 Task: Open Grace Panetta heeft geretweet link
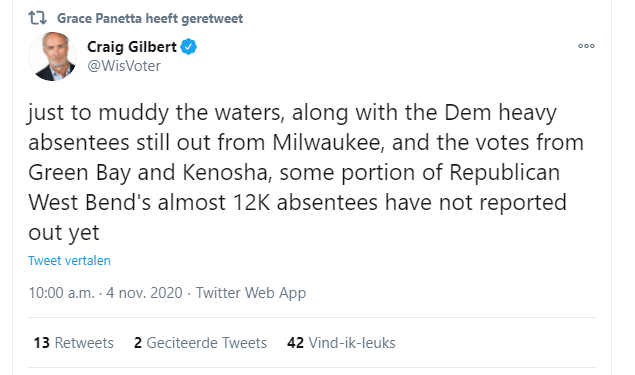point(150,19)
